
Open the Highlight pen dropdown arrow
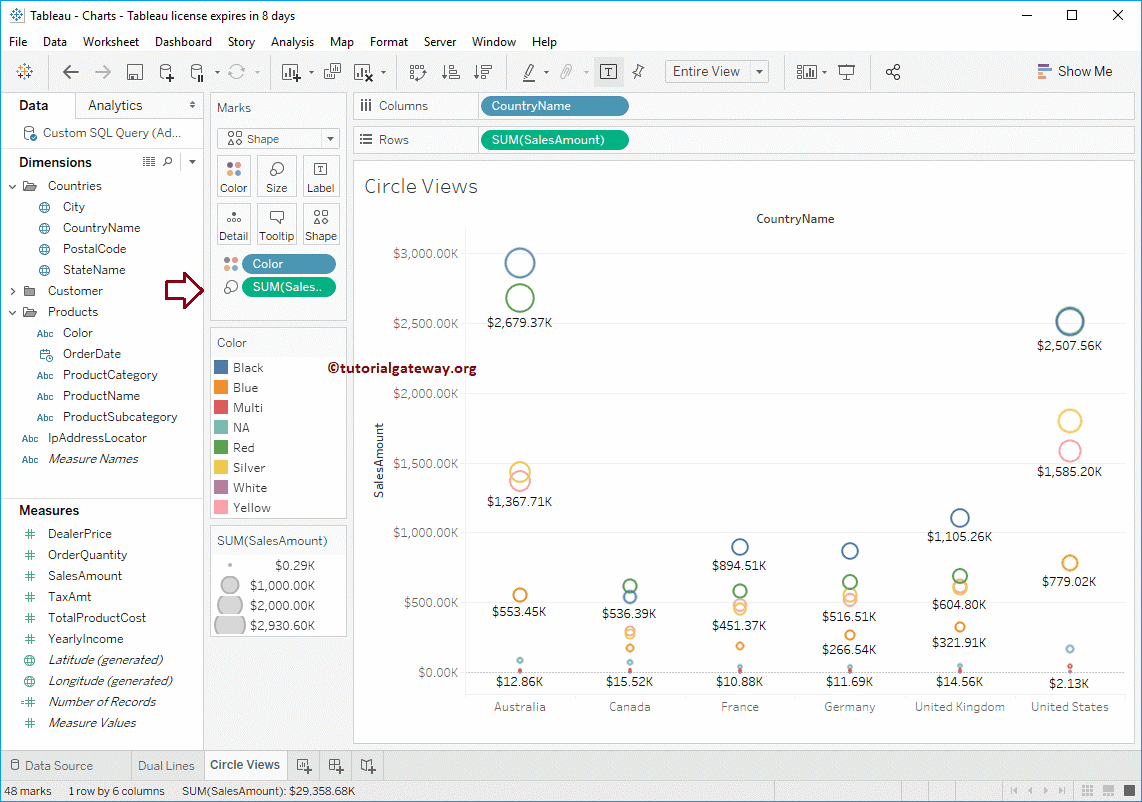(546, 72)
